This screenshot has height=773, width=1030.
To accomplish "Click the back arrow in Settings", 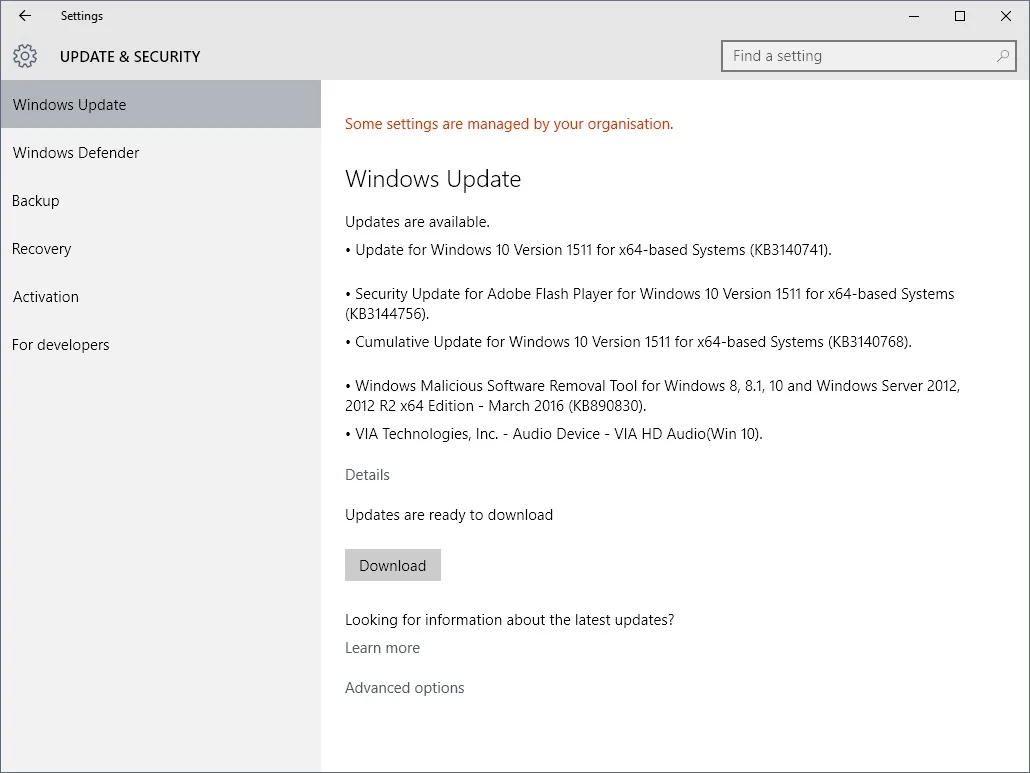I will tap(25, 16).
